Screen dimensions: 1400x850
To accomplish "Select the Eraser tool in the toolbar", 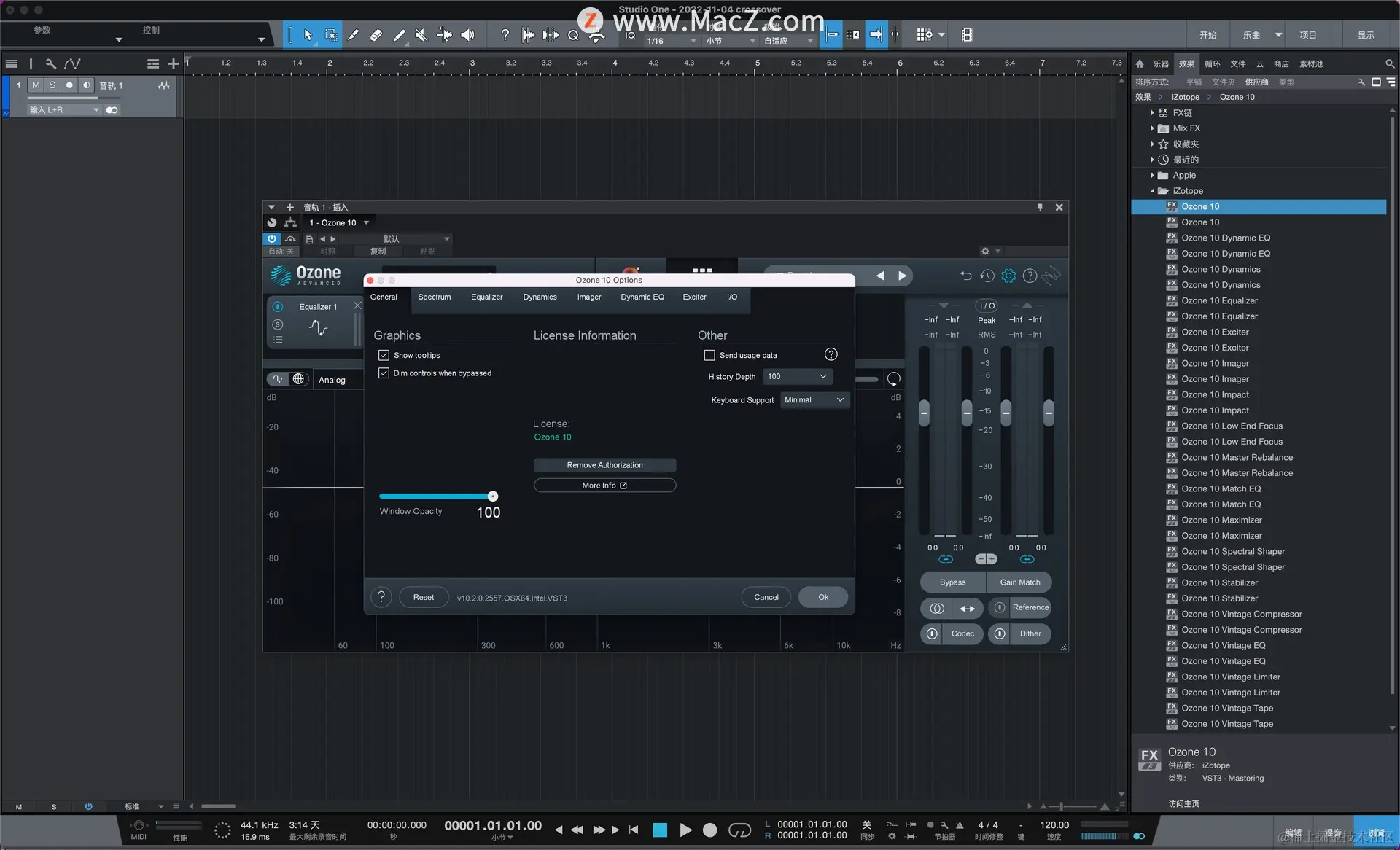I will point(376,34).
